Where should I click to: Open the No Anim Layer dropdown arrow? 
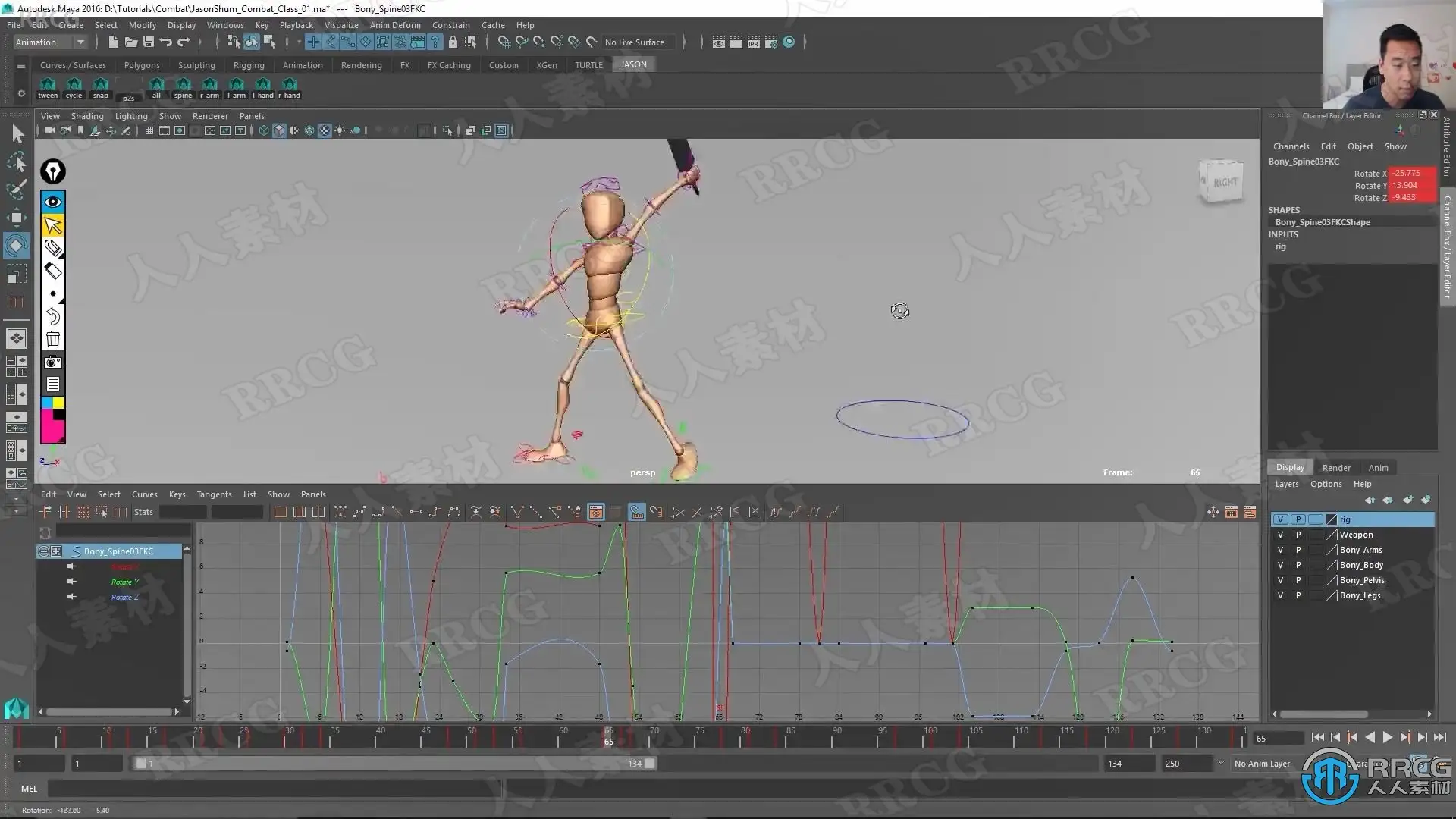(1221, 763)
